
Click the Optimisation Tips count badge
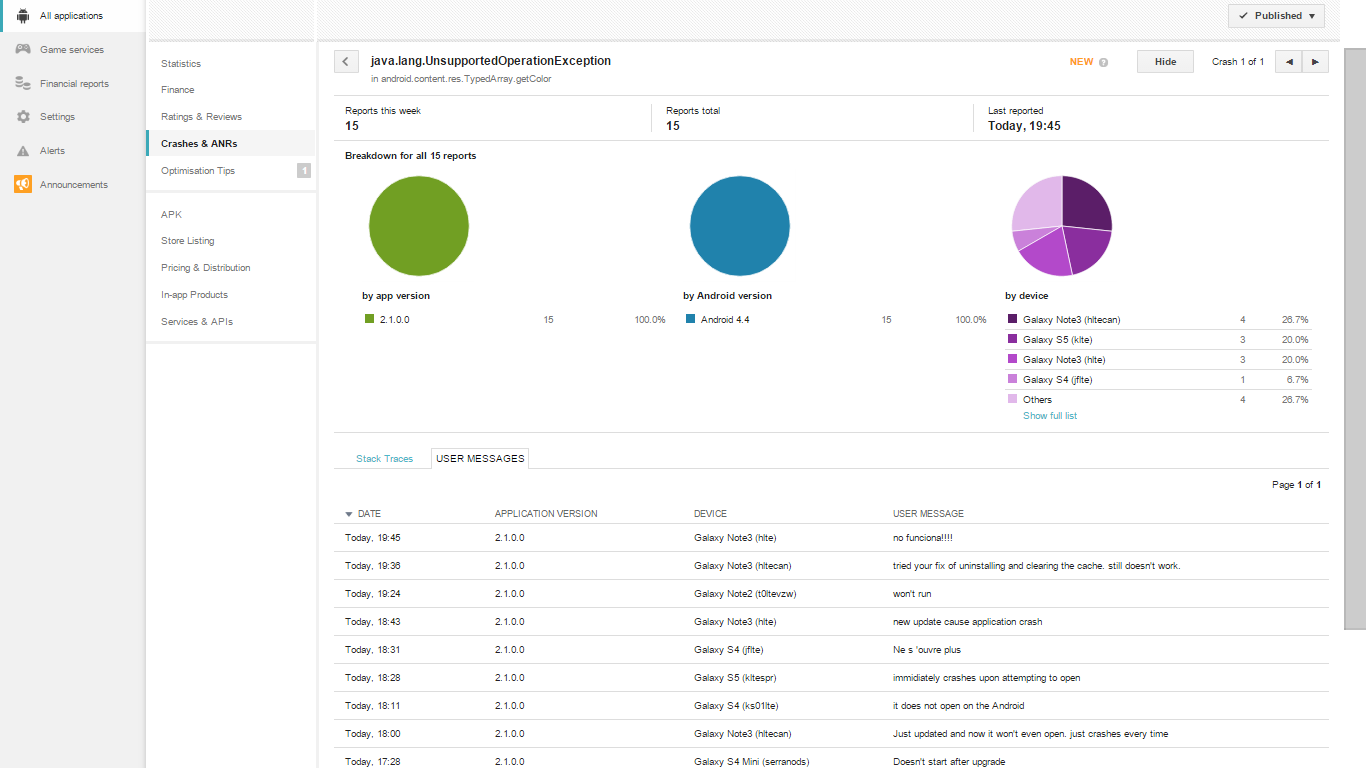pos(303,171)
